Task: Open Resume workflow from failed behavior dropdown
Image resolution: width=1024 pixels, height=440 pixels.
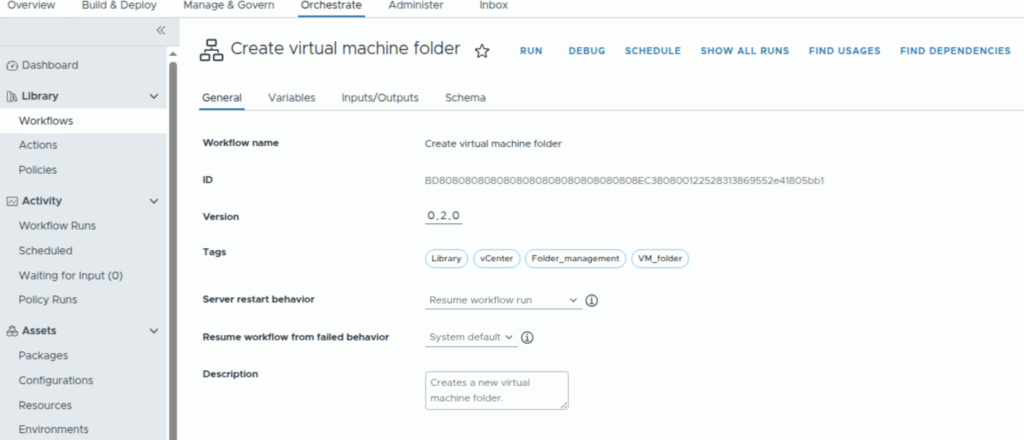Action: pos(471,338)
